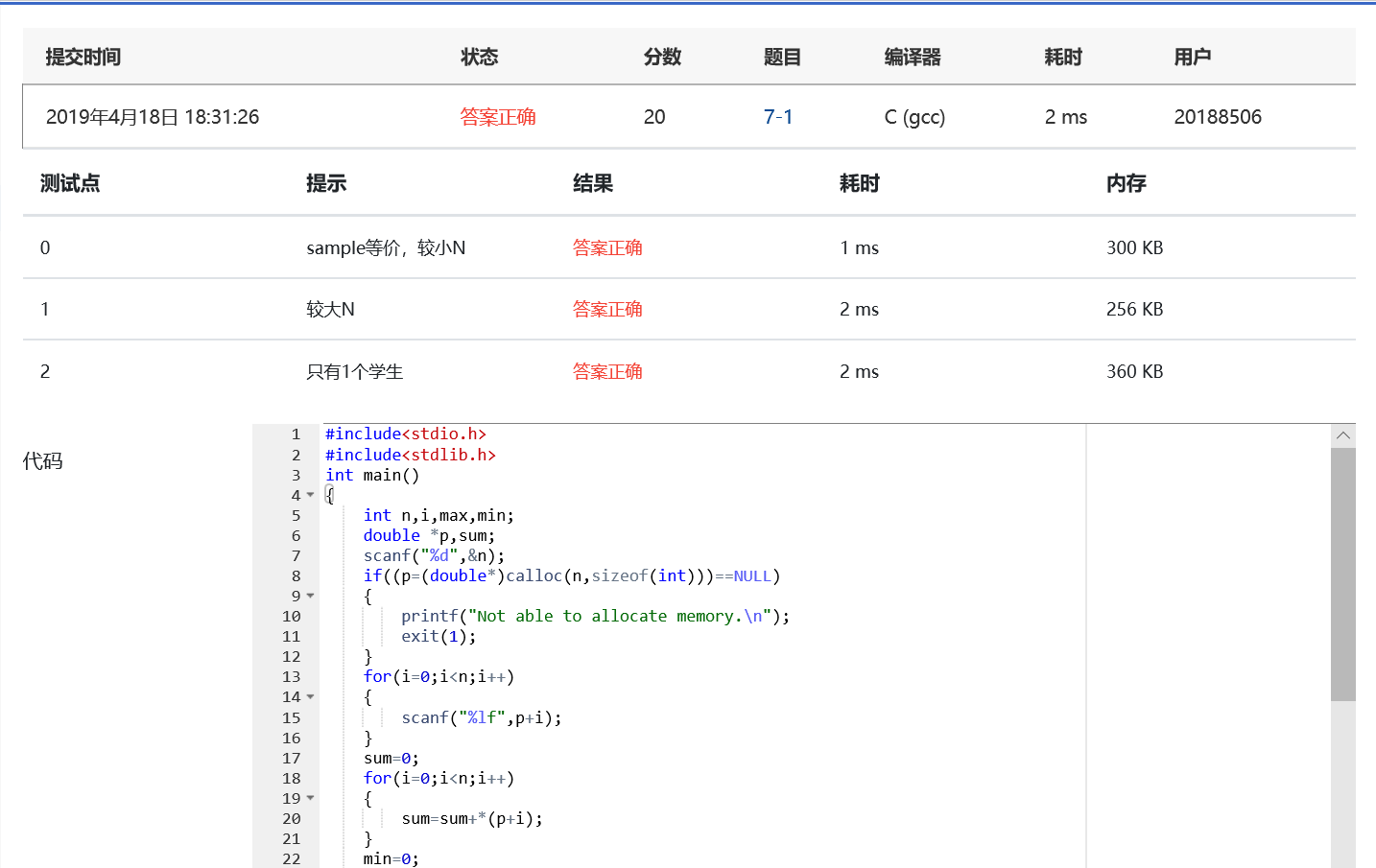Click the 用户 column header
Screen dimensions: 1376x868
pyautogui.click(x=1193, y=57)
